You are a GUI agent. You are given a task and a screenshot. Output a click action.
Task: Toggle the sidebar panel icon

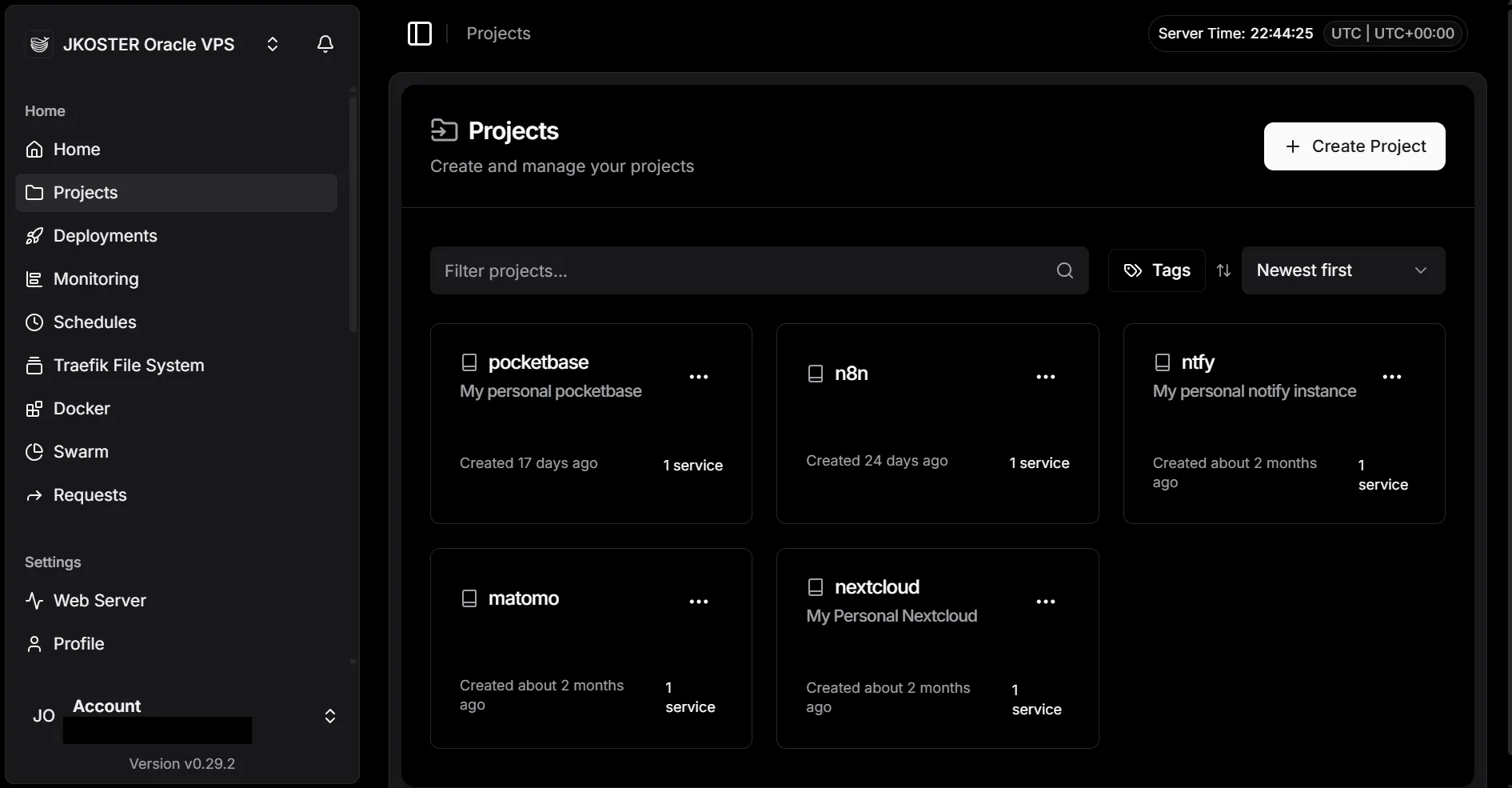(x=420, y=34)
